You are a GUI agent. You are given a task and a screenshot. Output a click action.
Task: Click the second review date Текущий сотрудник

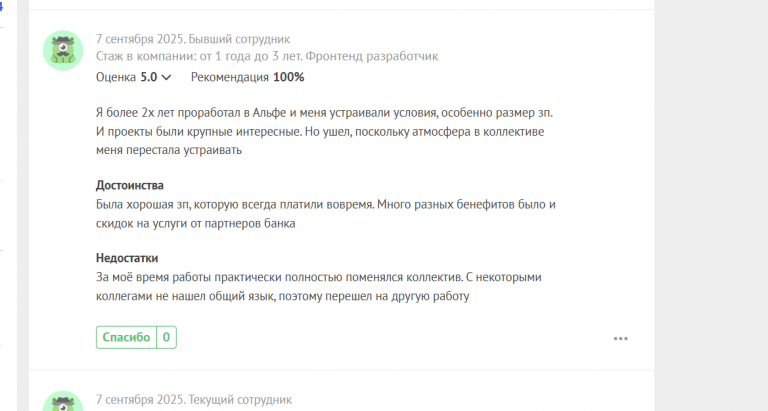(x=194, y=399)
